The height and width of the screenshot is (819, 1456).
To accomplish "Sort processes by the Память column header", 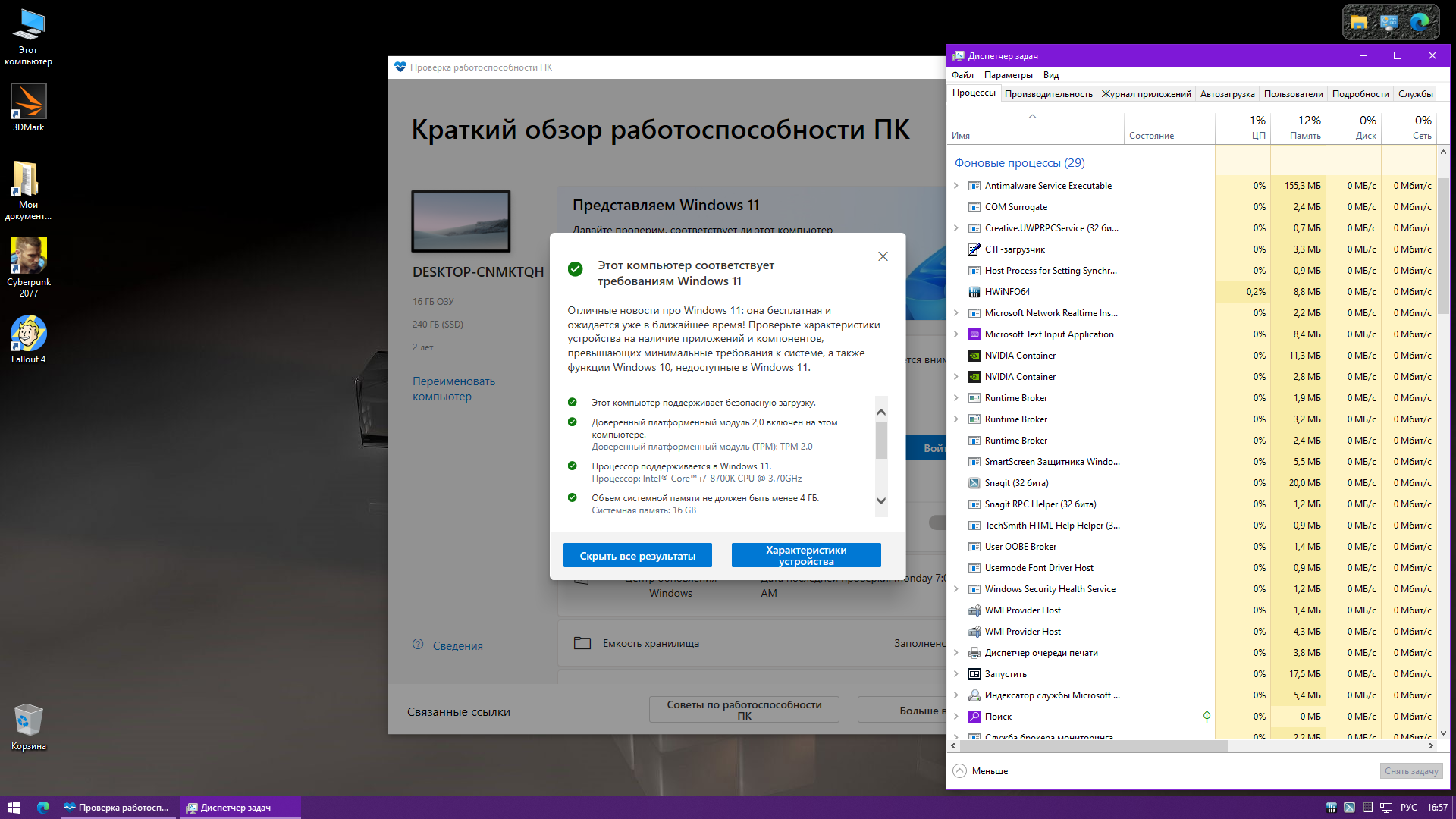I will pos(1298,127).
